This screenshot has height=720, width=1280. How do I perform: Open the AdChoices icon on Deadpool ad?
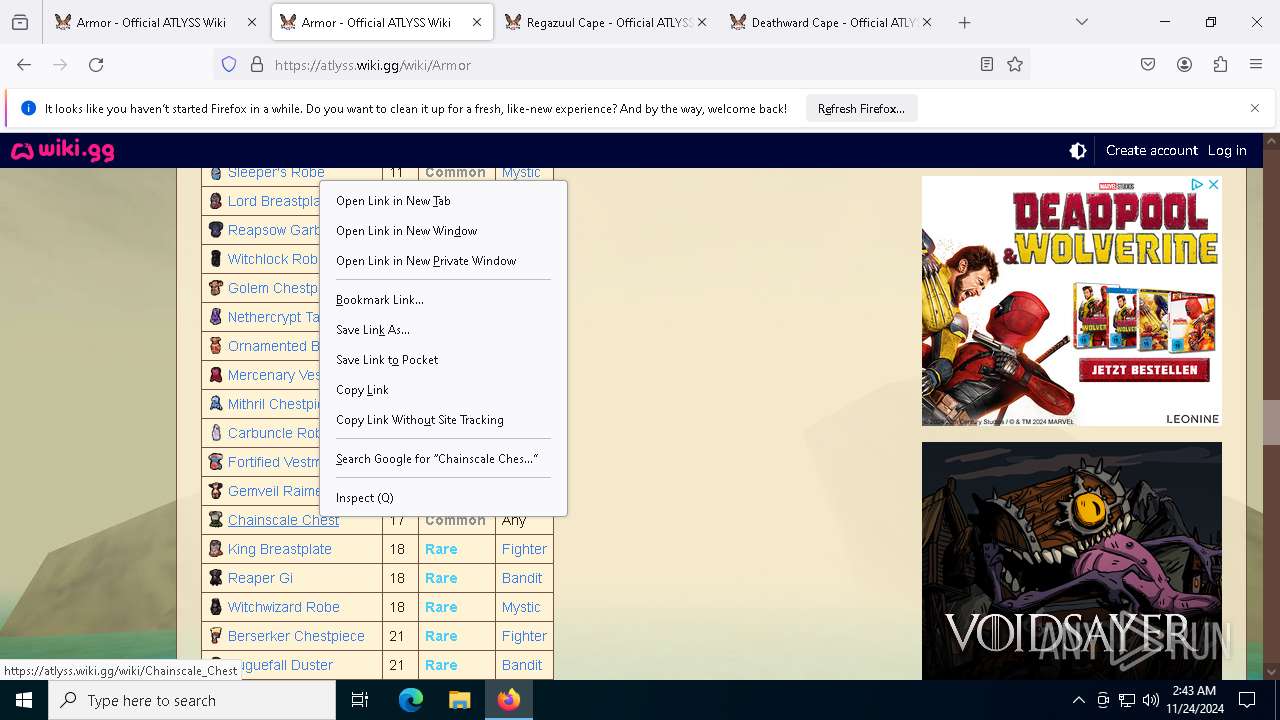1196,185
